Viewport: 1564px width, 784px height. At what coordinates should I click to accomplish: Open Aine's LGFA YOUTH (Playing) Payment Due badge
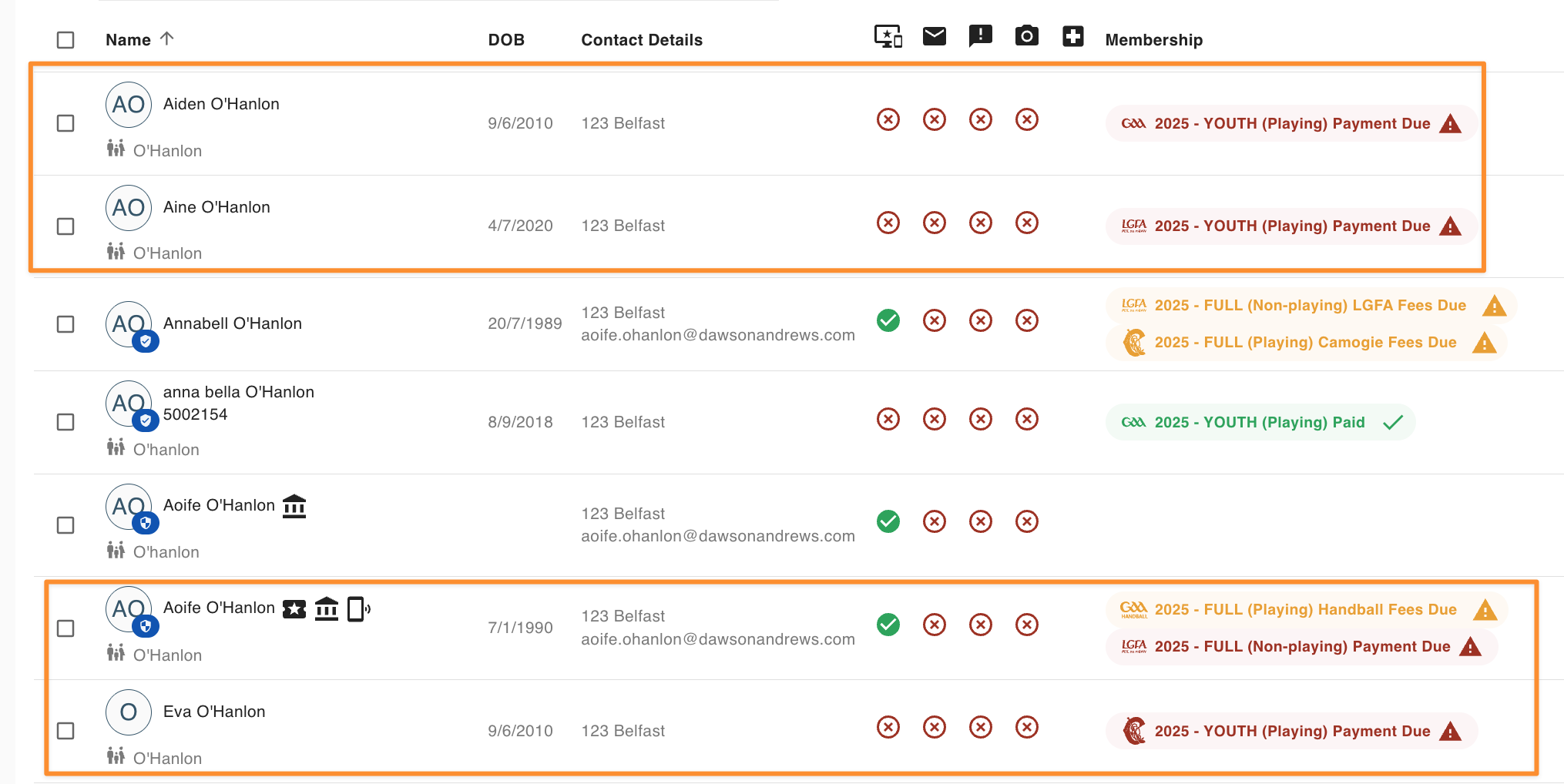click(1291, 226)
